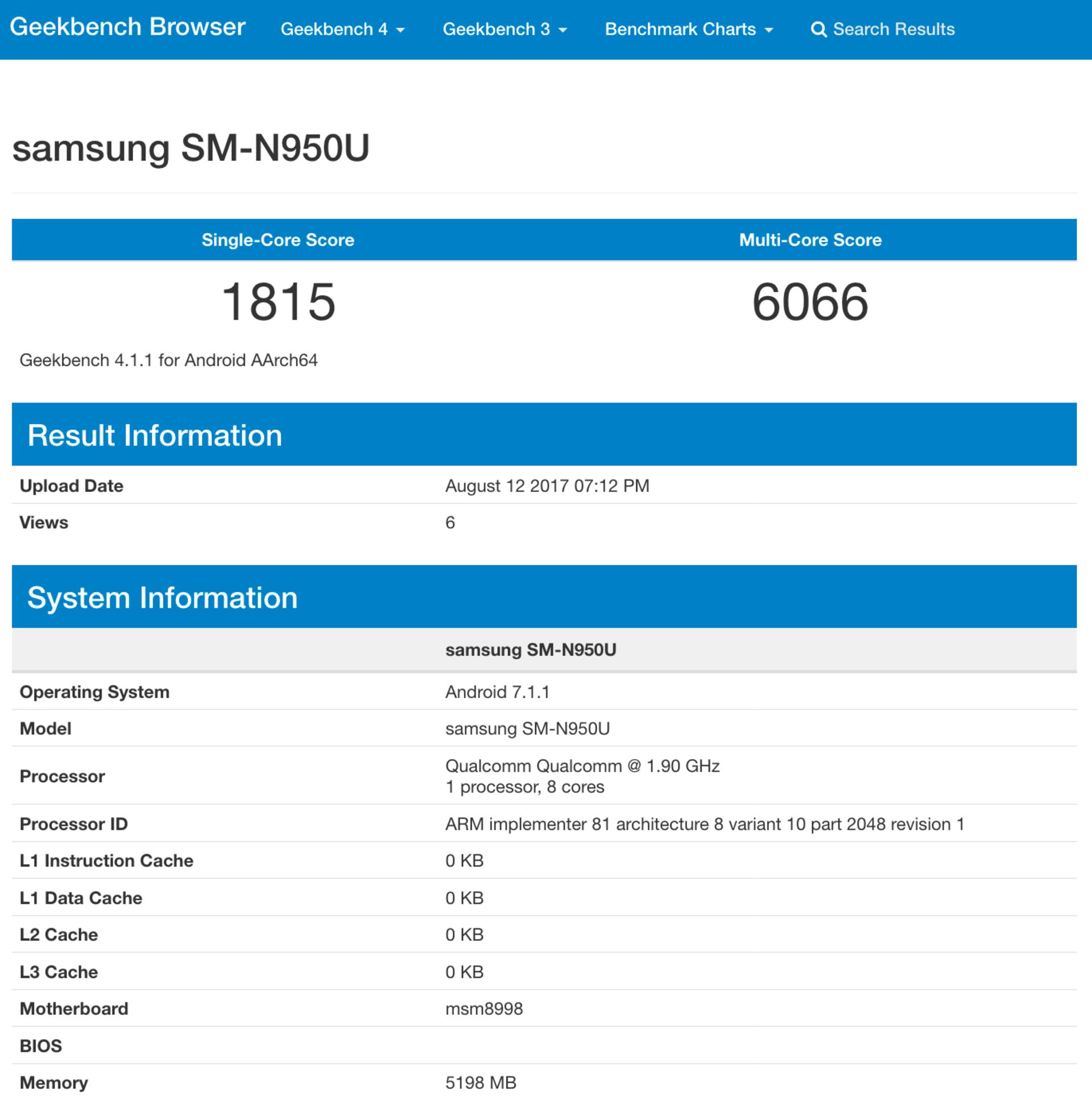This screenshot has height=1111, width=1092.
Task: Select the samsung SM-N950U page title
Action: pos(191,148)
